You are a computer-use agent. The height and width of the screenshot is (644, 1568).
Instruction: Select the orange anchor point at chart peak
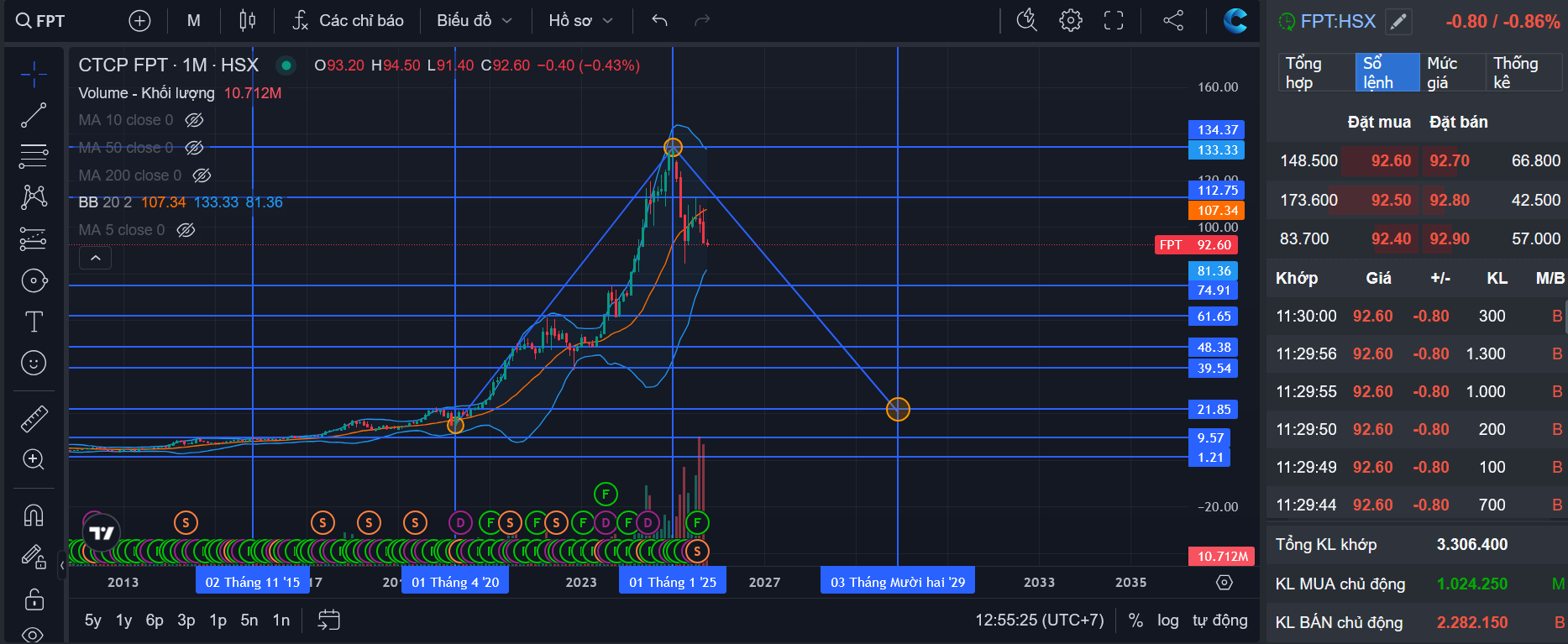(x=673, y=148)
